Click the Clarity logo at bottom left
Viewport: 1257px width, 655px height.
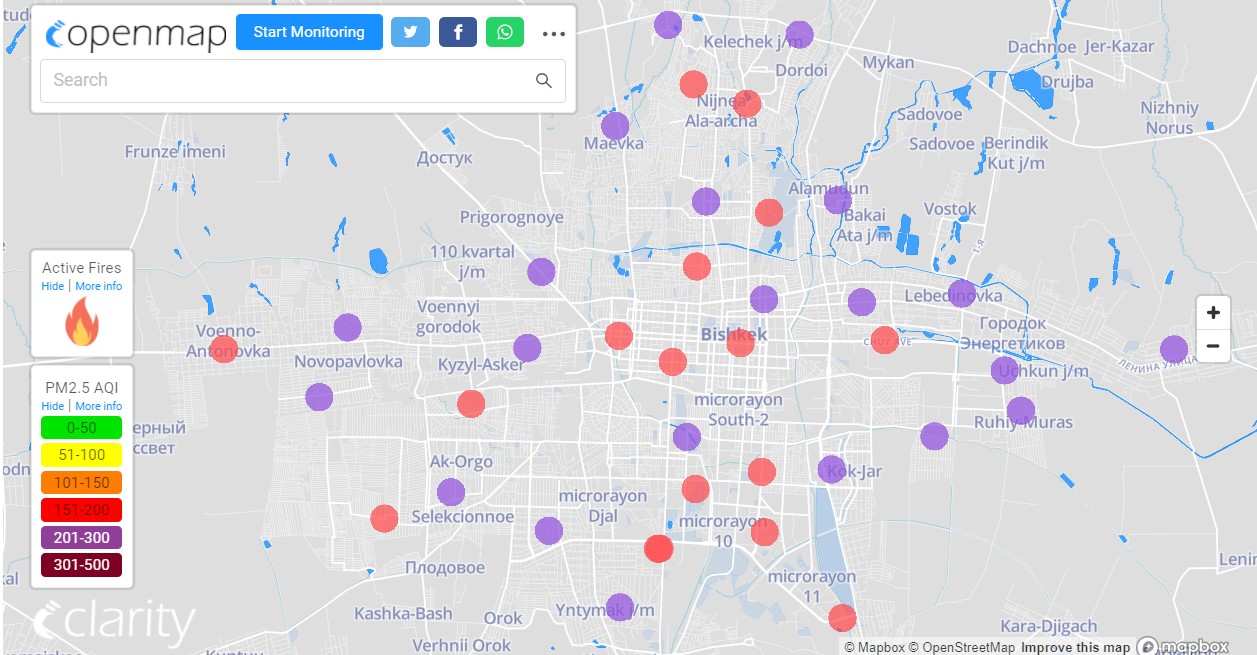[113, 622]
